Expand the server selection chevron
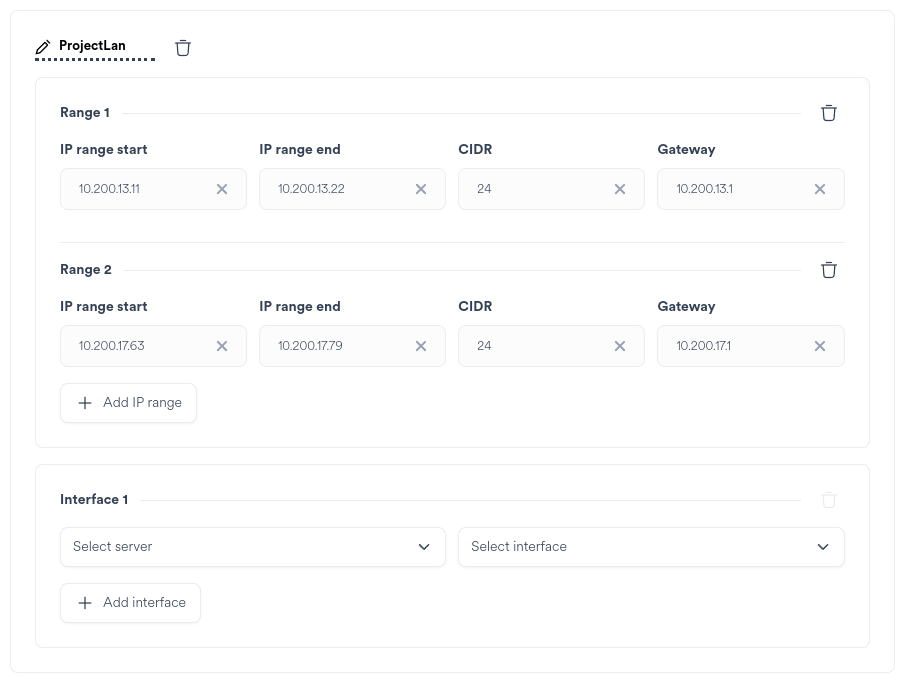The width and height of the screenshot is (906, 684). [423, 547]
